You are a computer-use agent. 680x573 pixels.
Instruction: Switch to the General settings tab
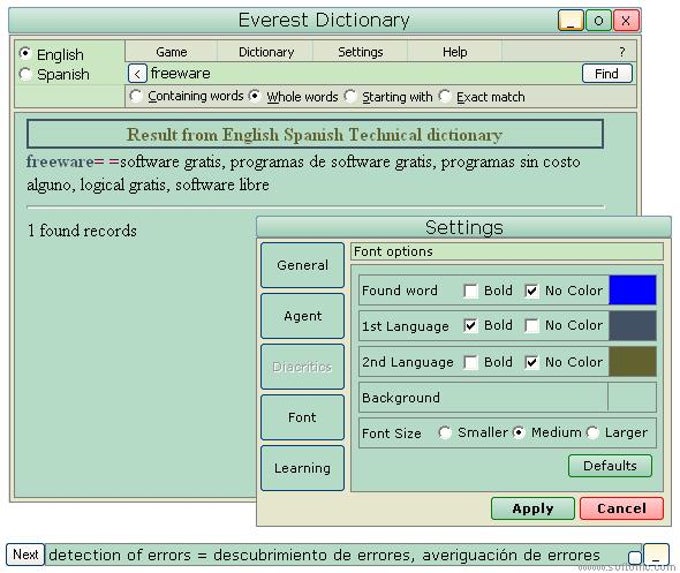point(303,265)
